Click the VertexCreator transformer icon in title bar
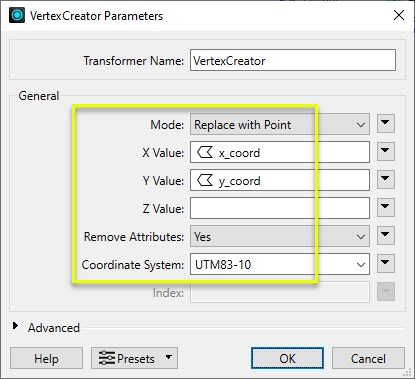This screenshot has width=415, height=379. pyautogui.click(x=17, y=15)
